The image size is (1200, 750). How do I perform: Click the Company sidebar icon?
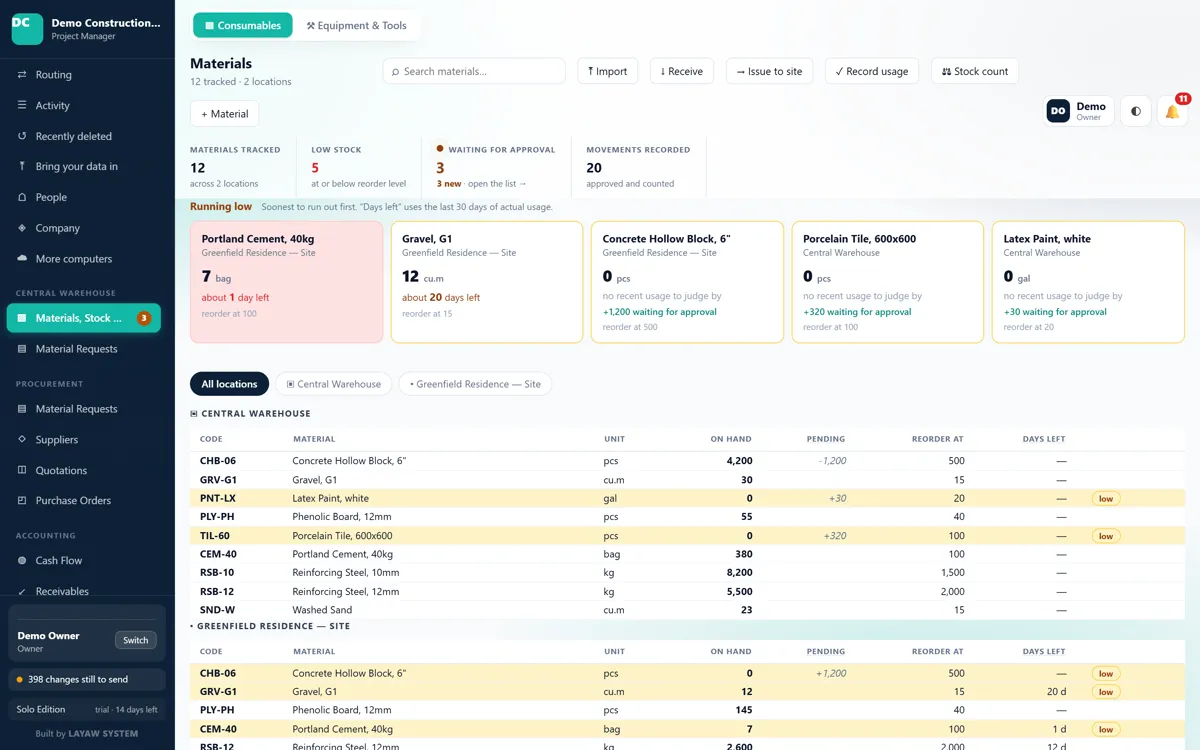point(22,228)
